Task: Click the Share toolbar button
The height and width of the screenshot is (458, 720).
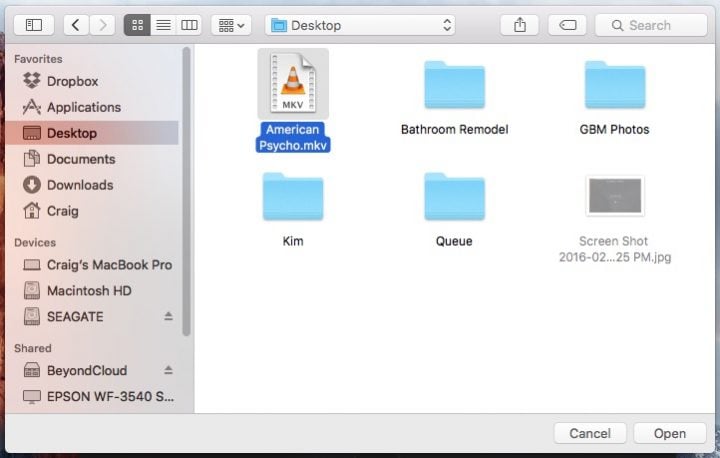Action: tap(519, 25)
